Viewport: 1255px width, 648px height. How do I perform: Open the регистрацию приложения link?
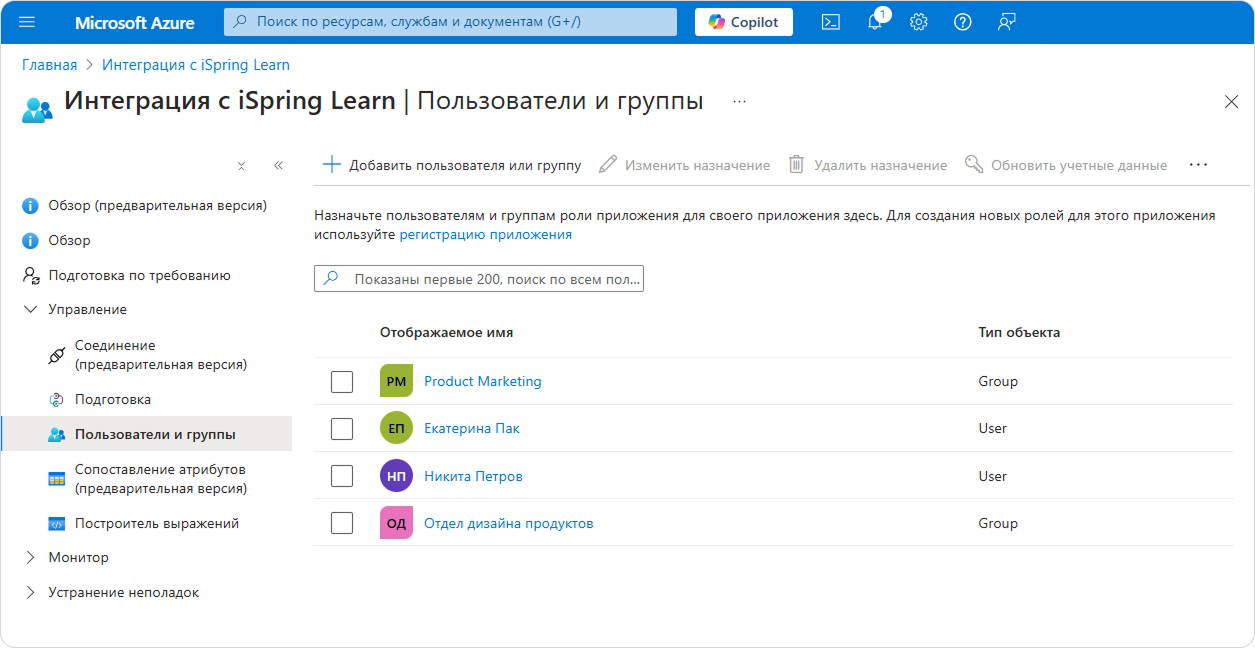pos(486,235)
